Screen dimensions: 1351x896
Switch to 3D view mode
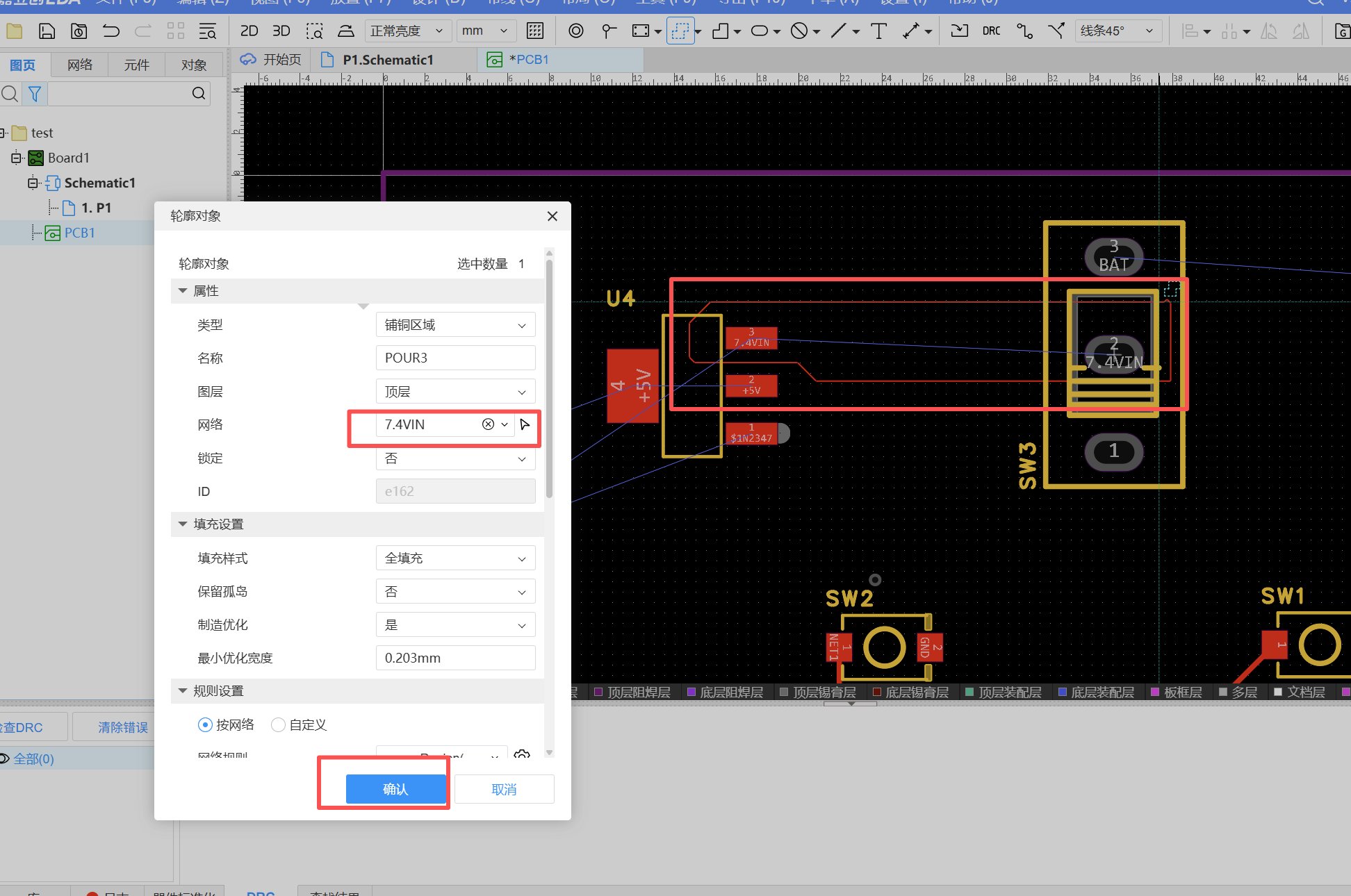(281, 31)
